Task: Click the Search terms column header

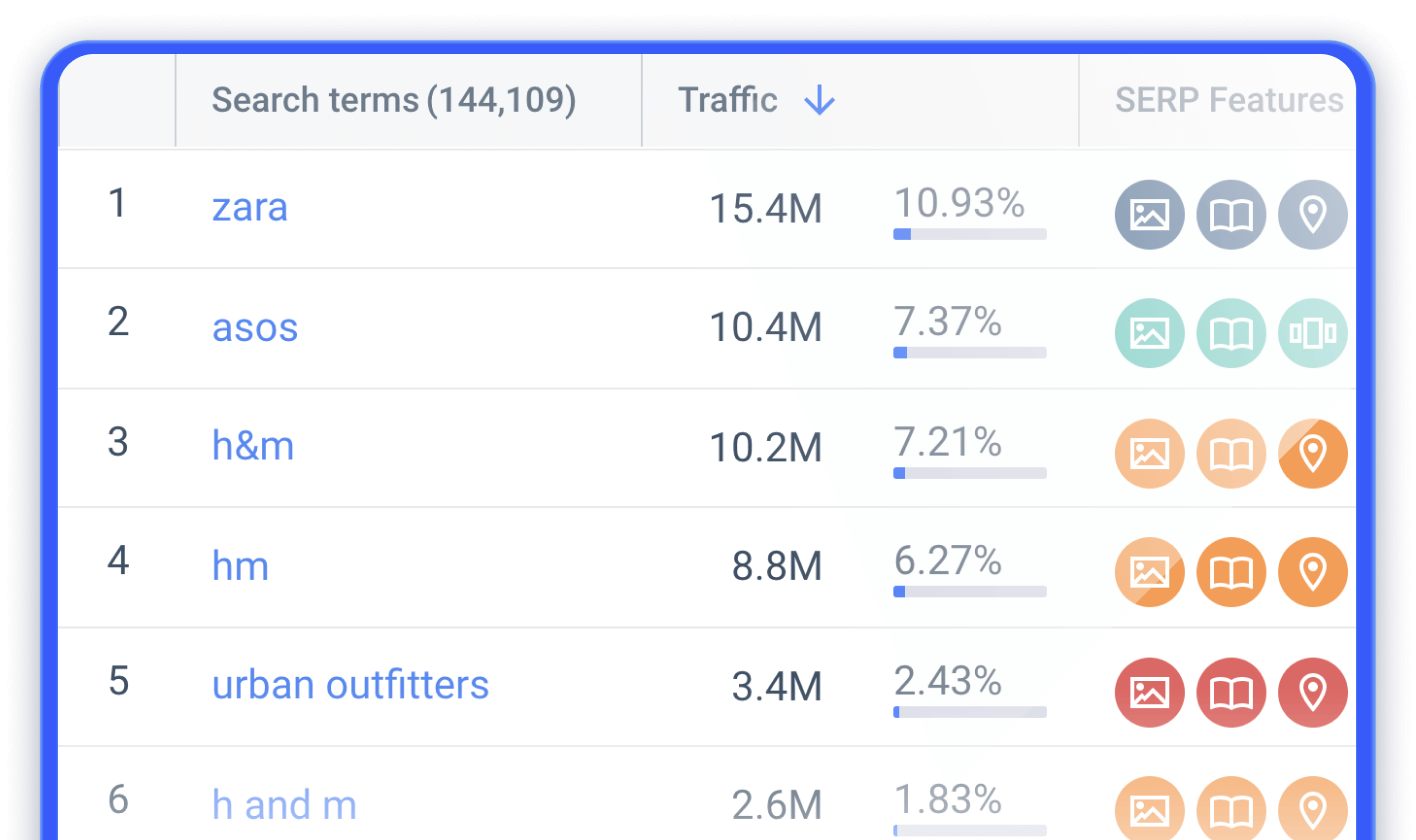Action: tap(392, 100)
